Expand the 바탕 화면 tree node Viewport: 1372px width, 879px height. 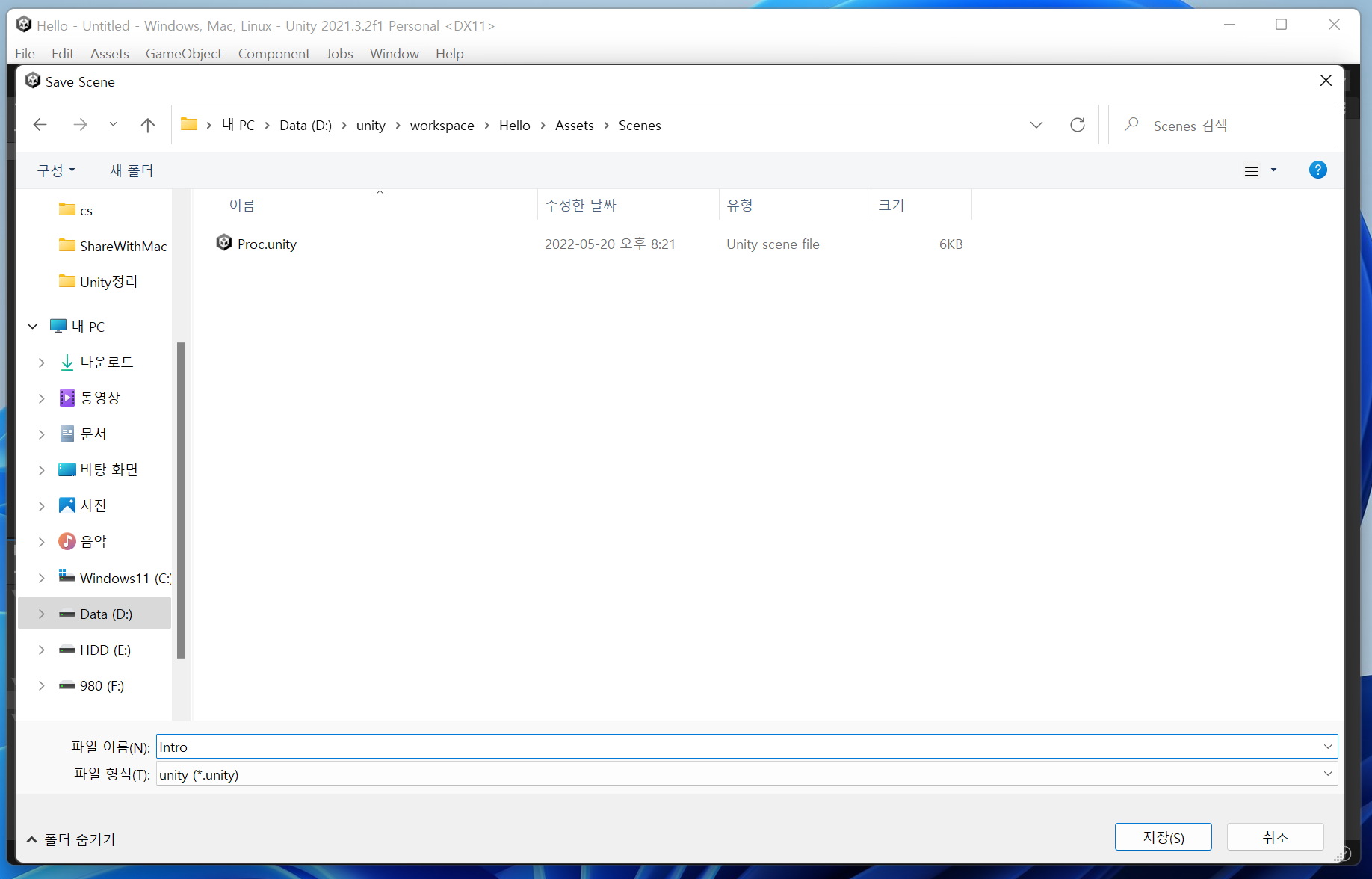point(42,470)
